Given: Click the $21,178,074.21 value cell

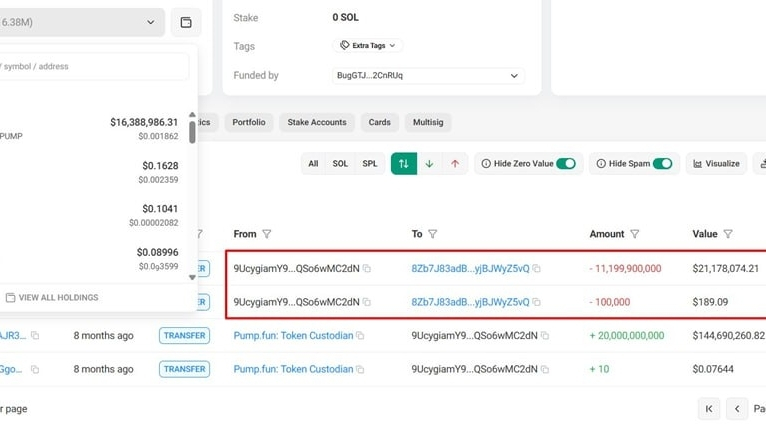Looking at the screenshot, I should [725, 268].
